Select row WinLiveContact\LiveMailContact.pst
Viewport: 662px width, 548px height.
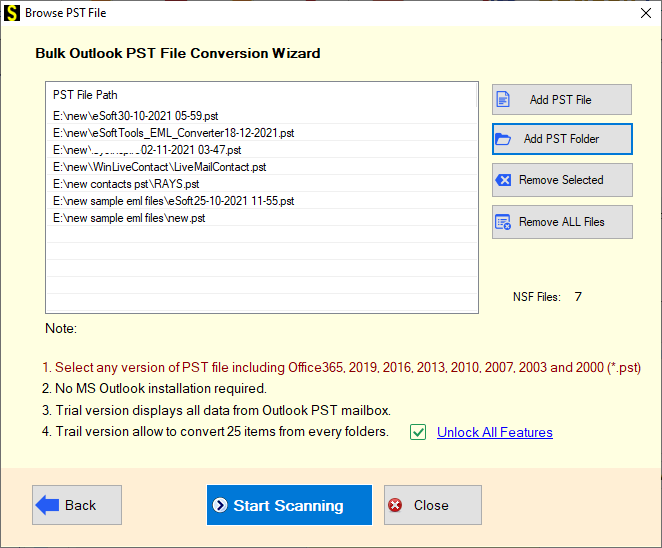pyautogui.click(x=262, y=167)
